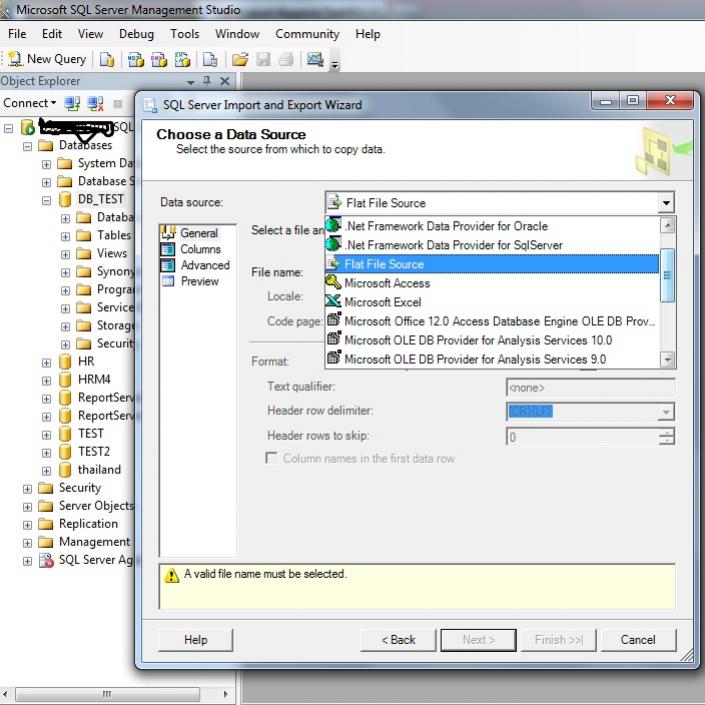The image size is (705, 705).
Task: Select the Views folder in tree
Action: (x=112, y=254)
